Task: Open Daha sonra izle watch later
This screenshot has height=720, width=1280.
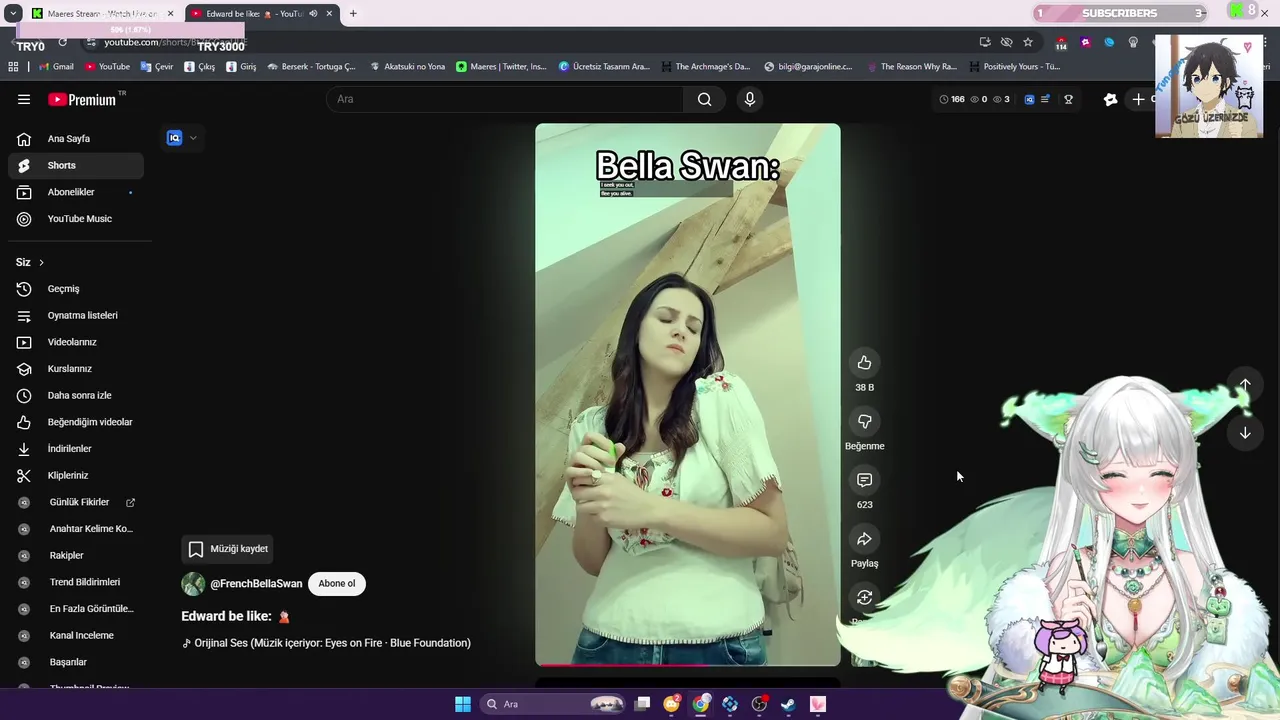Action: pos(76,395)
